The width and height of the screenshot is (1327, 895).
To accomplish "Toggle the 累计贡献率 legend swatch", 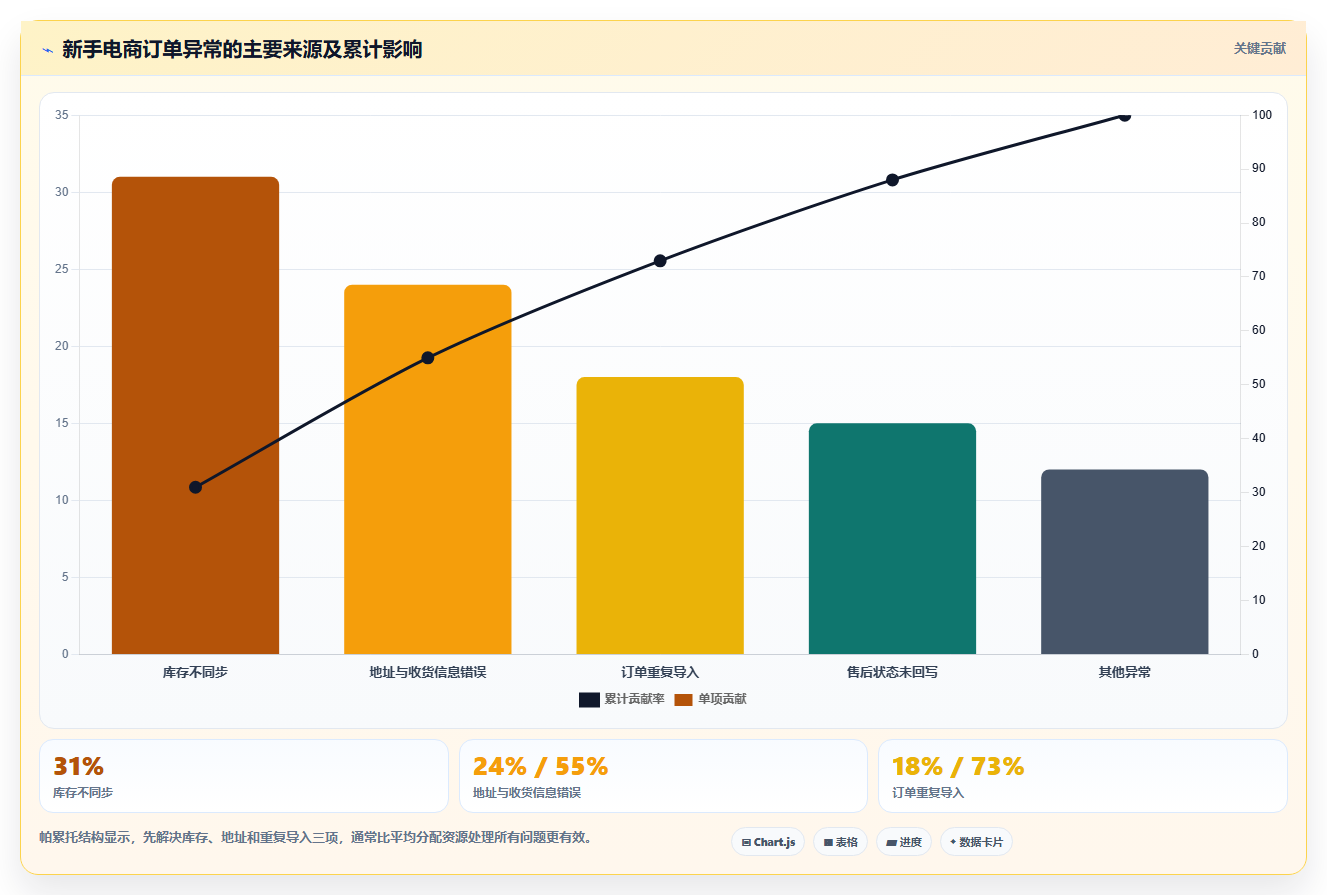I will pos(589,699).
